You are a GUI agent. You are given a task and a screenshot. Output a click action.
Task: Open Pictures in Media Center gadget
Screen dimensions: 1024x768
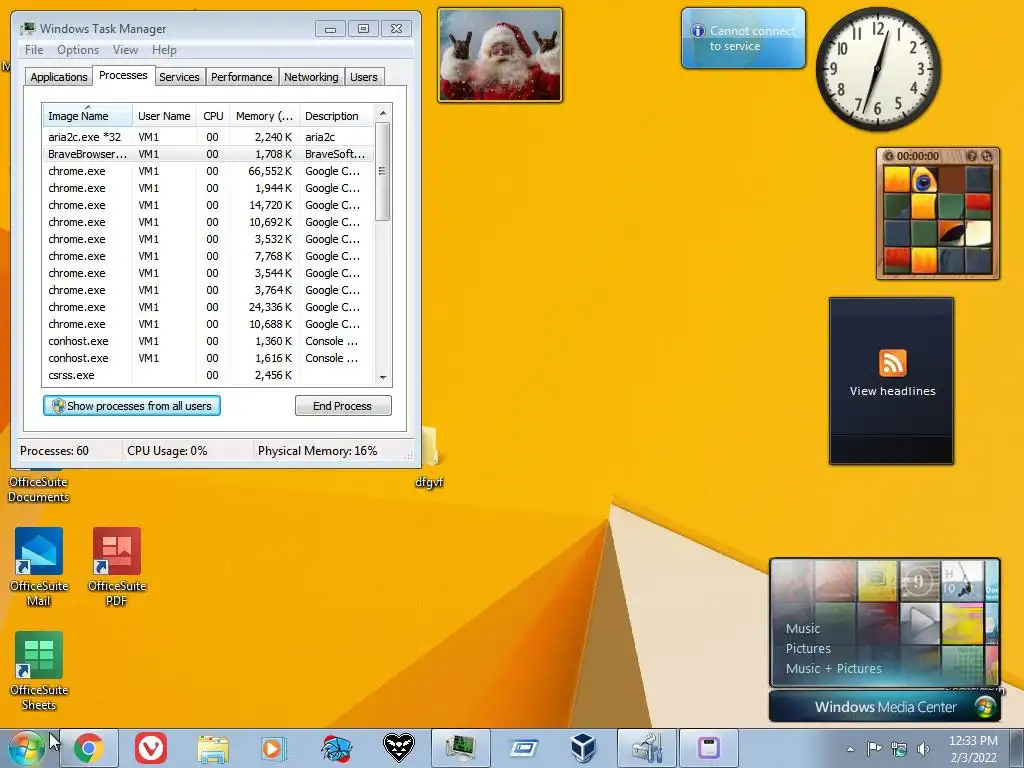pos(808,648)
